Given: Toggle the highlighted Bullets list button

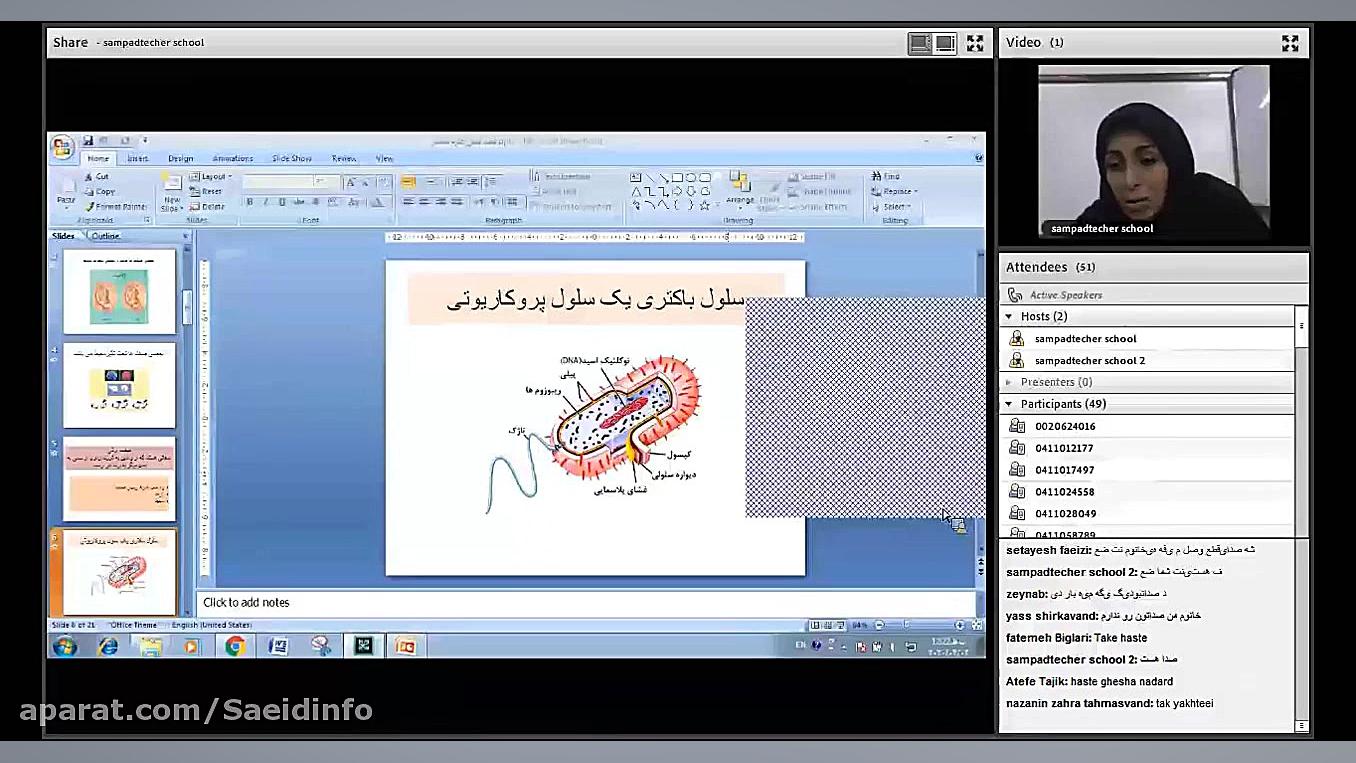Looking at the screenshot, I should click(408, 182).
